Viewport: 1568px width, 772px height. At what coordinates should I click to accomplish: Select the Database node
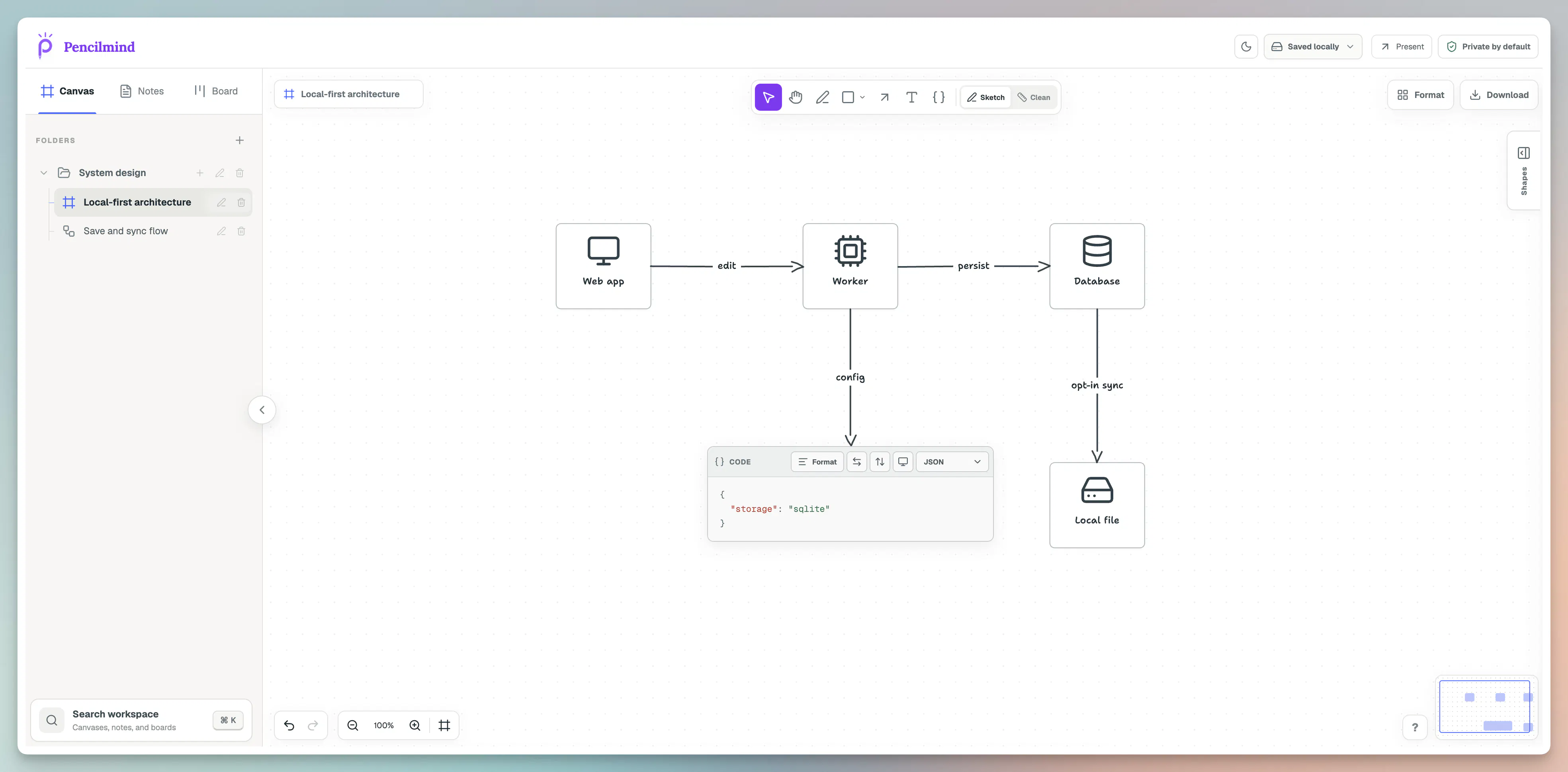[1097, 266]
